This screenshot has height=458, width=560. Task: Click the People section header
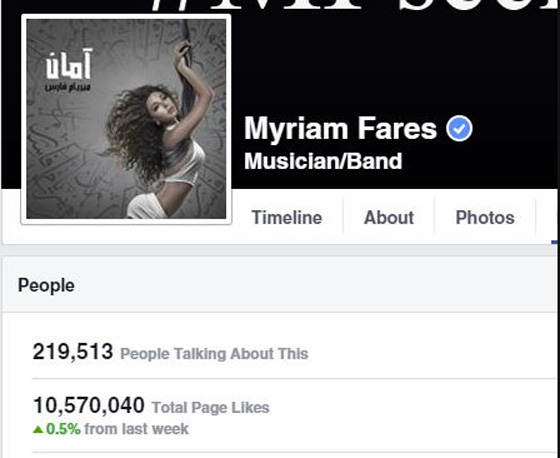[46, 285]
